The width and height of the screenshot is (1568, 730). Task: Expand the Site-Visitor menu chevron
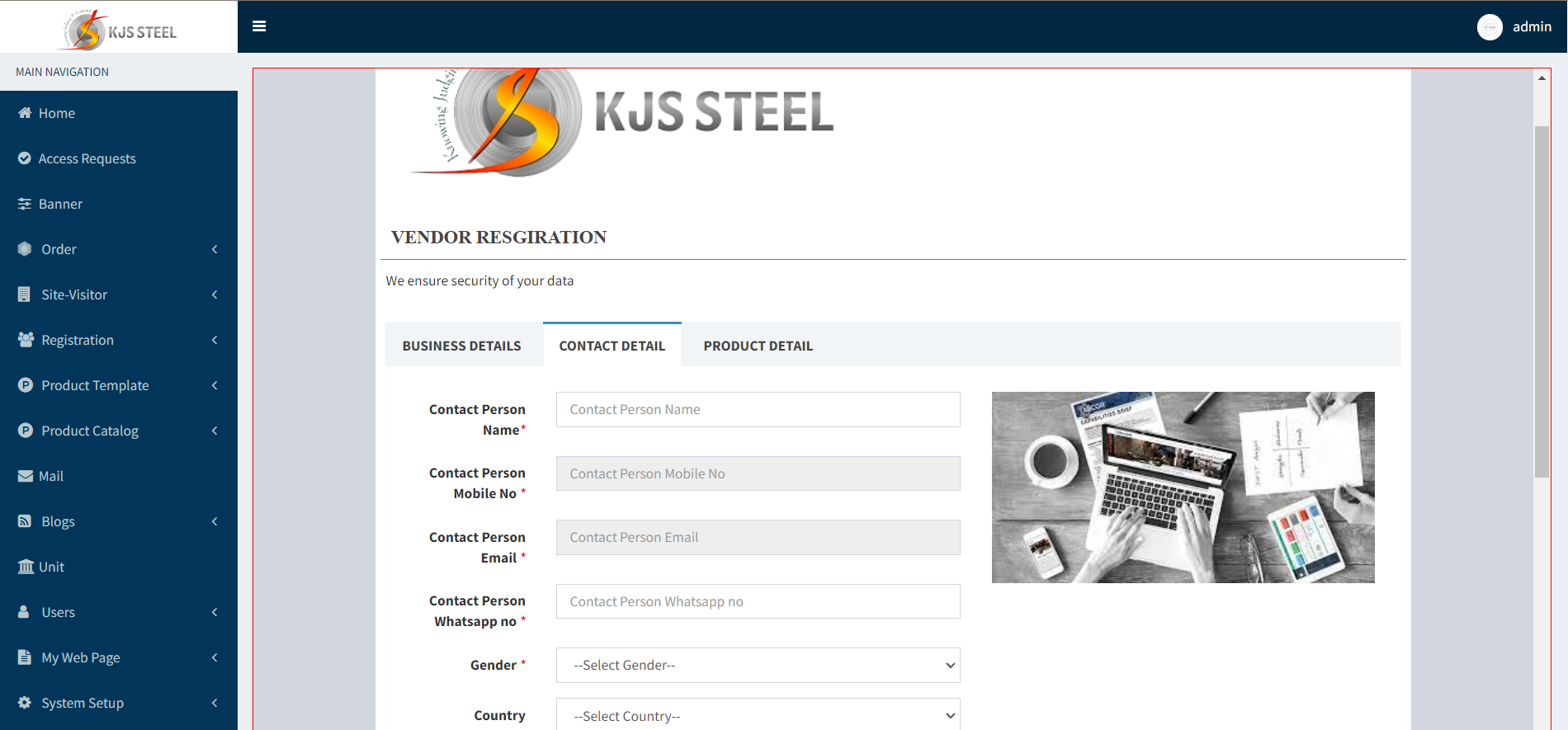coord(215,294)
